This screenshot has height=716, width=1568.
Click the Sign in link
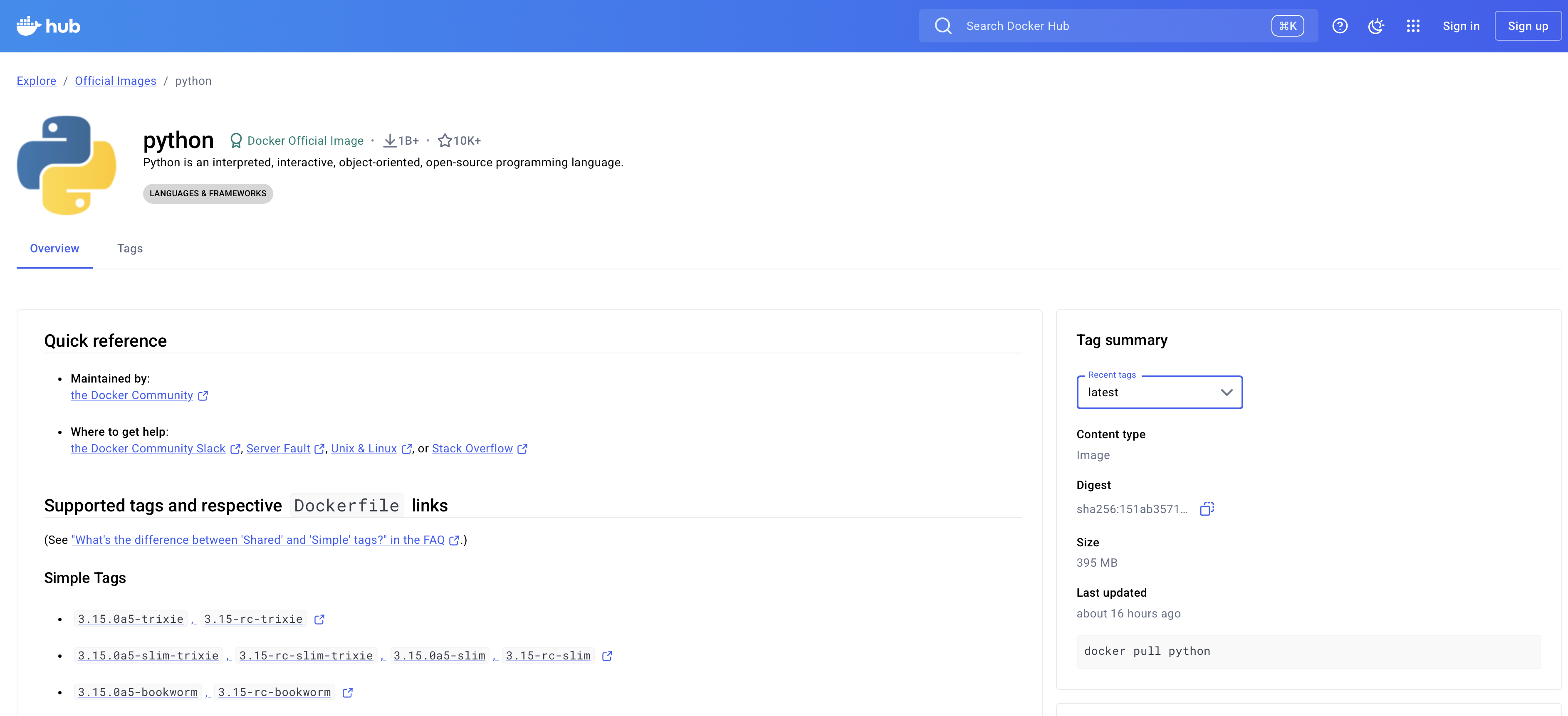pos(1461,26)
